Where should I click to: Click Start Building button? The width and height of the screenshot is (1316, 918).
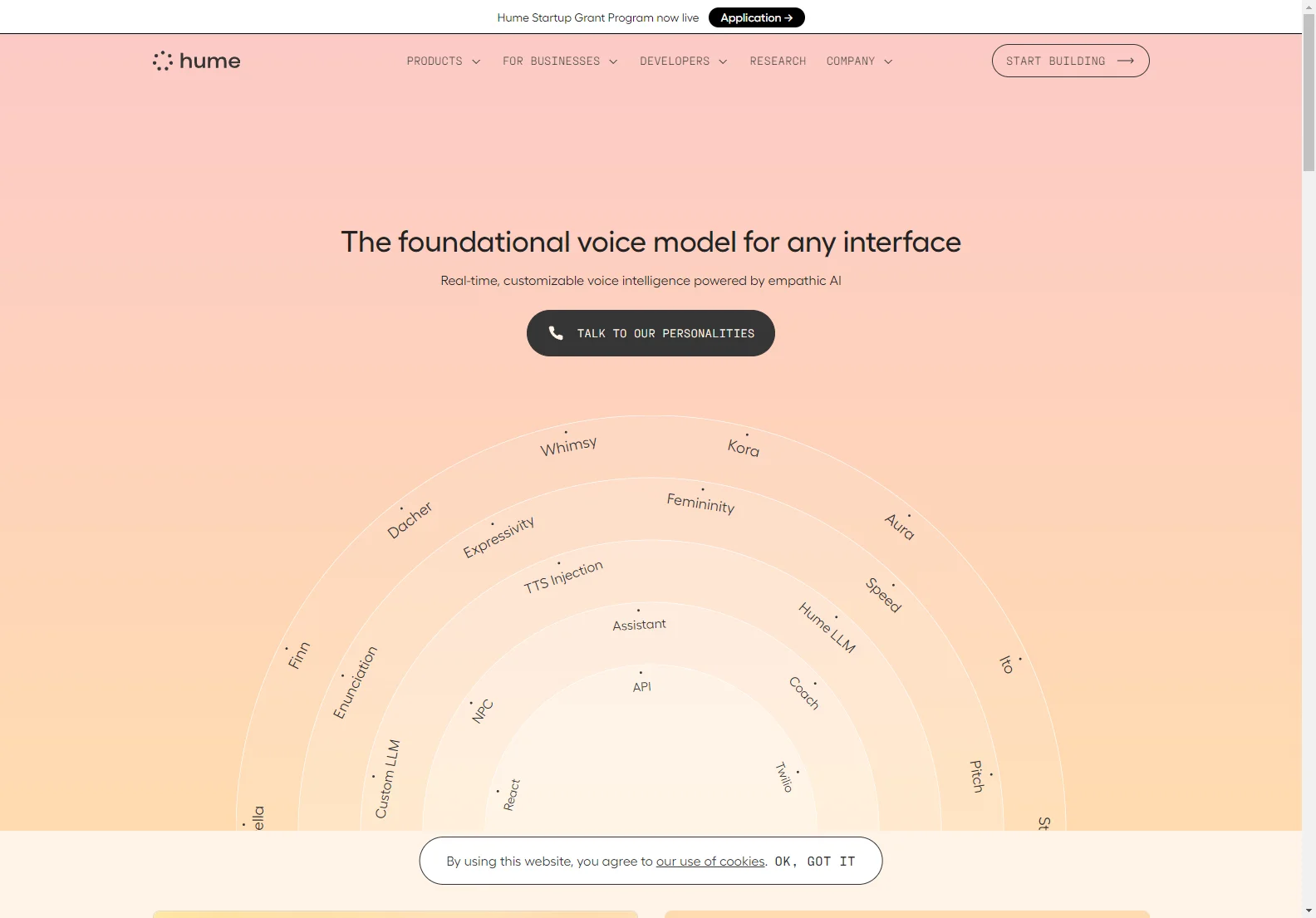[x=1070, y=61]
